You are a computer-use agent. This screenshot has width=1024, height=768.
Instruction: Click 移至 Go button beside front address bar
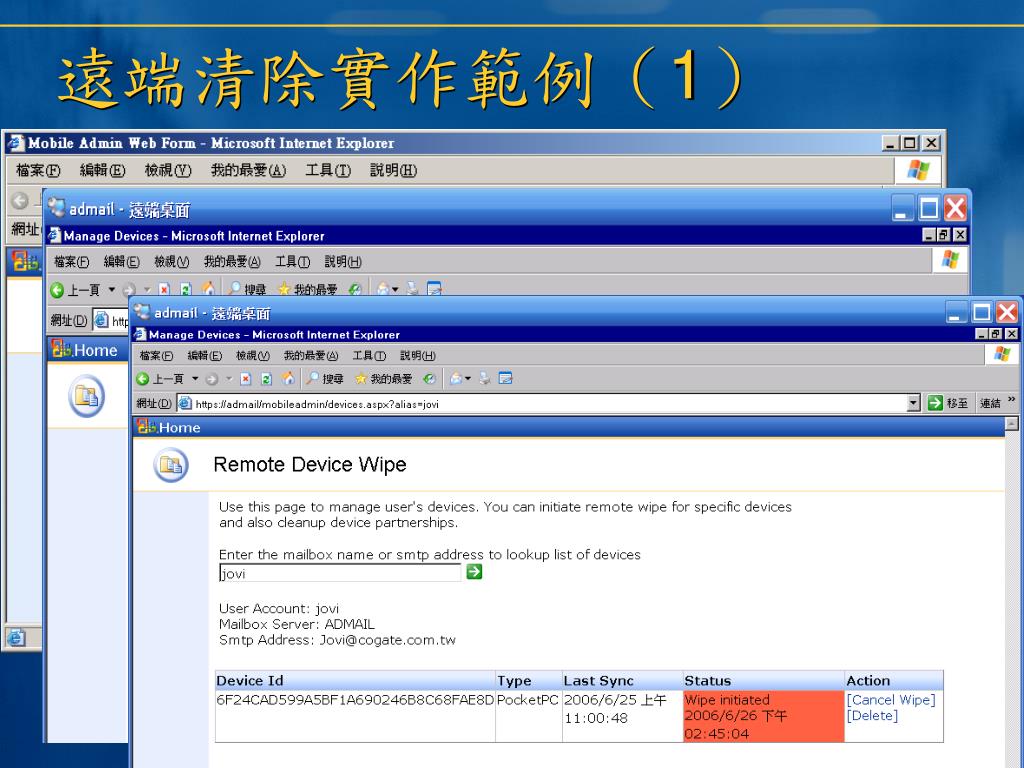[948, 404]
